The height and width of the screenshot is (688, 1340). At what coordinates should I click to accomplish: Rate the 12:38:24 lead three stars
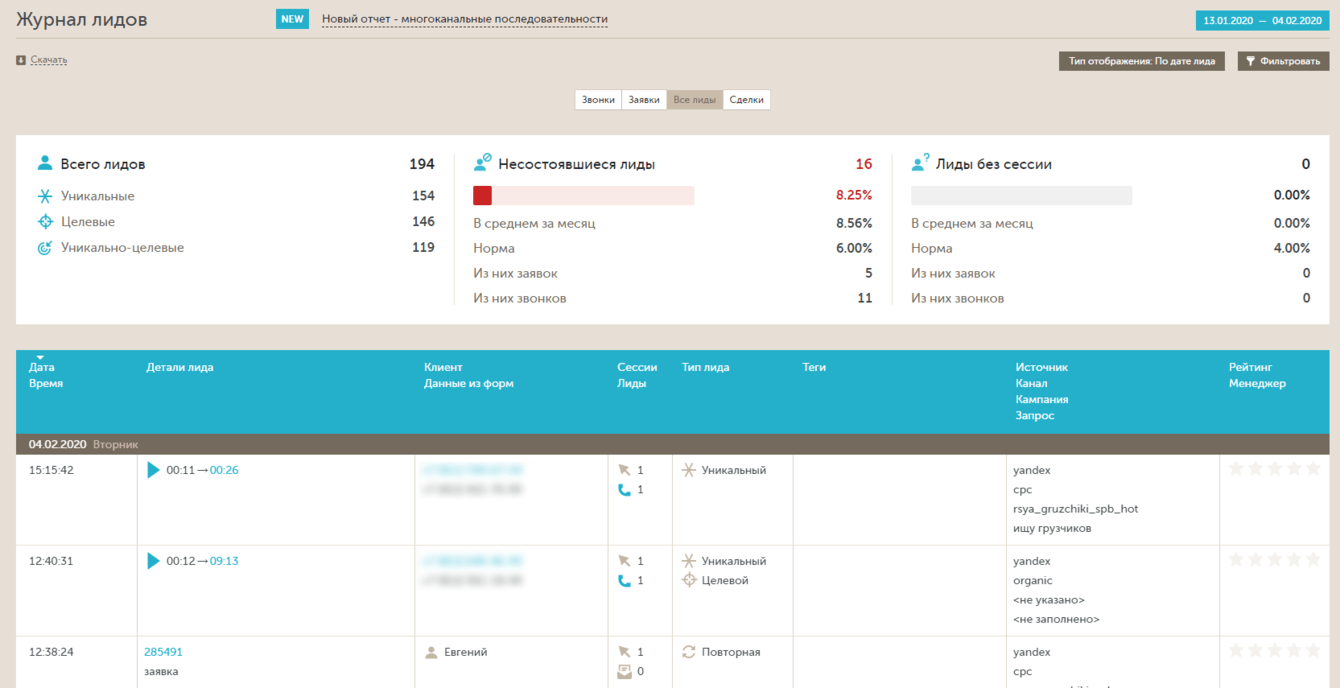pyautogui.click(x=1275, y=651)
